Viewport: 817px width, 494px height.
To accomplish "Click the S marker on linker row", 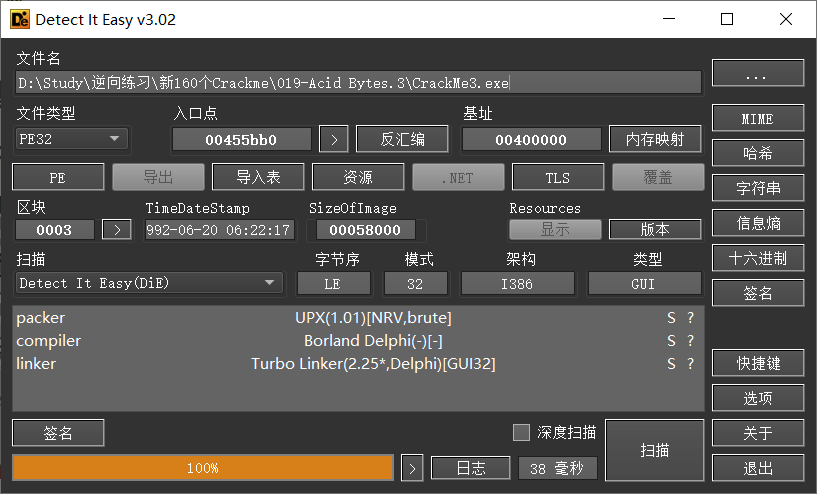I will (671, 364).
